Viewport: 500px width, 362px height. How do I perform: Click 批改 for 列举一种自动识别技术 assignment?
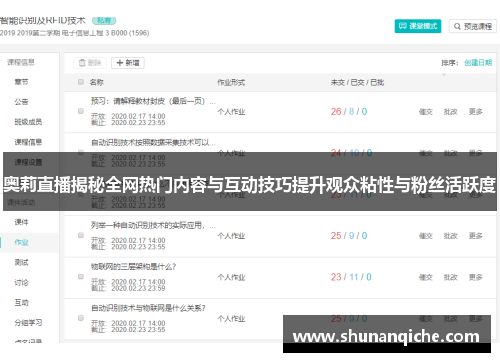click(x=451, y=236)
